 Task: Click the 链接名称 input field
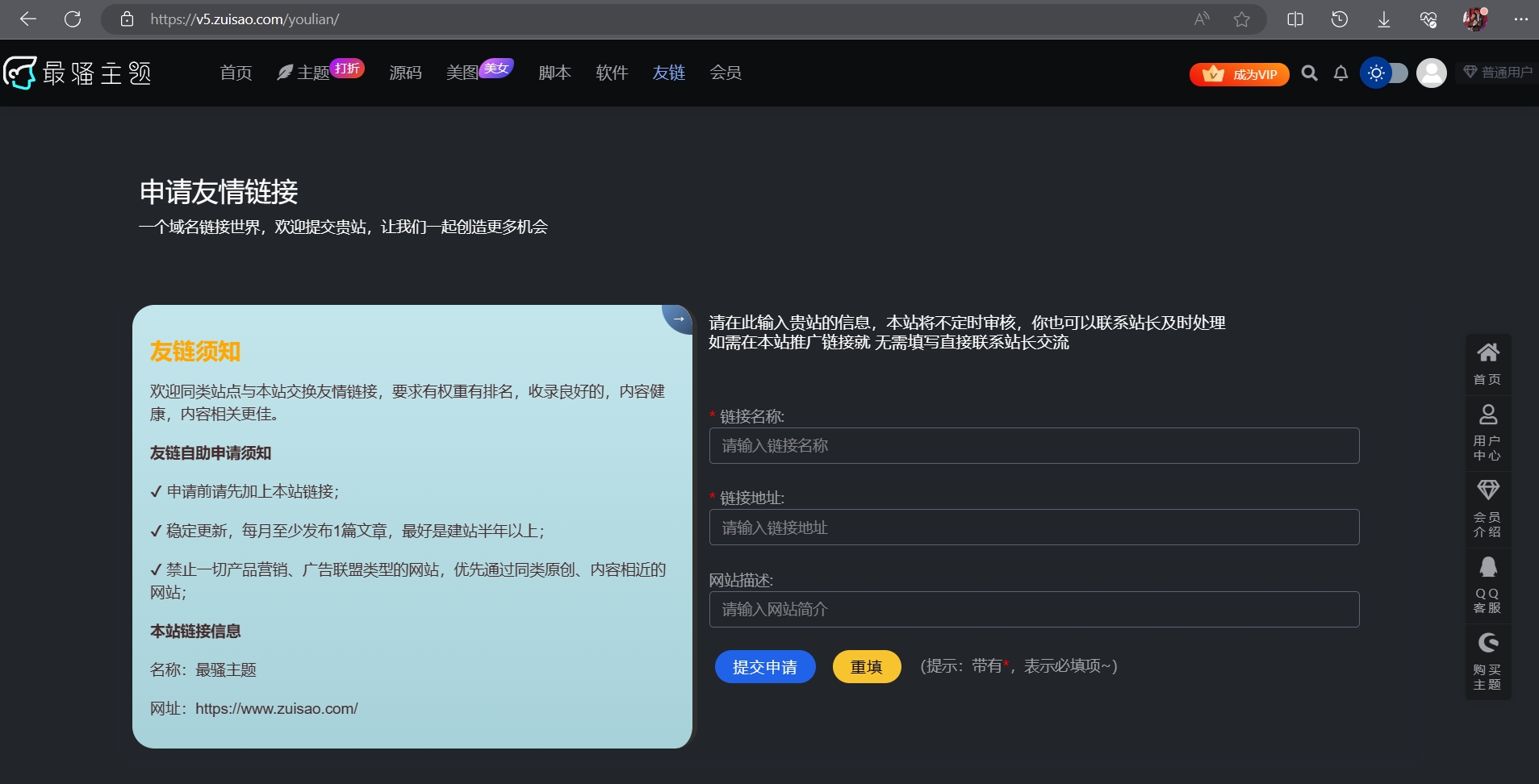point(1035,445)
